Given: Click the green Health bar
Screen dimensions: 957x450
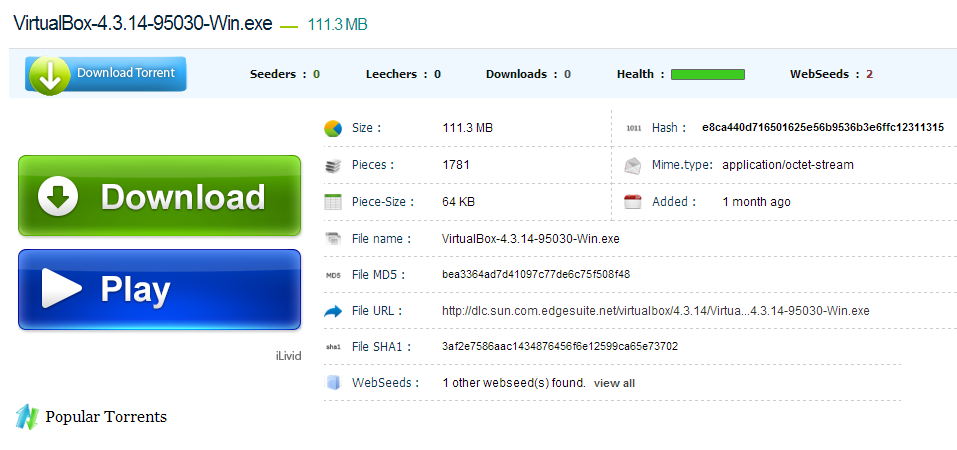Looking at the screenshot, I should pos(708,74).
